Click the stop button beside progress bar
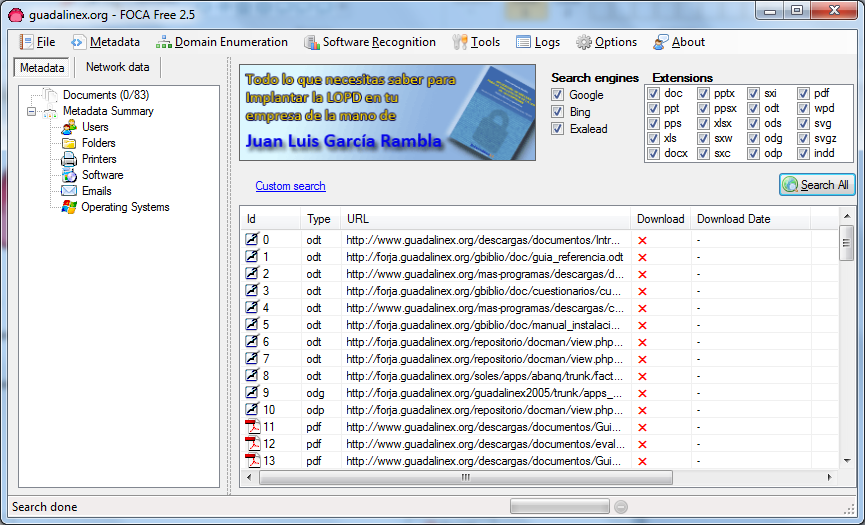 click(x=621, y=507)
